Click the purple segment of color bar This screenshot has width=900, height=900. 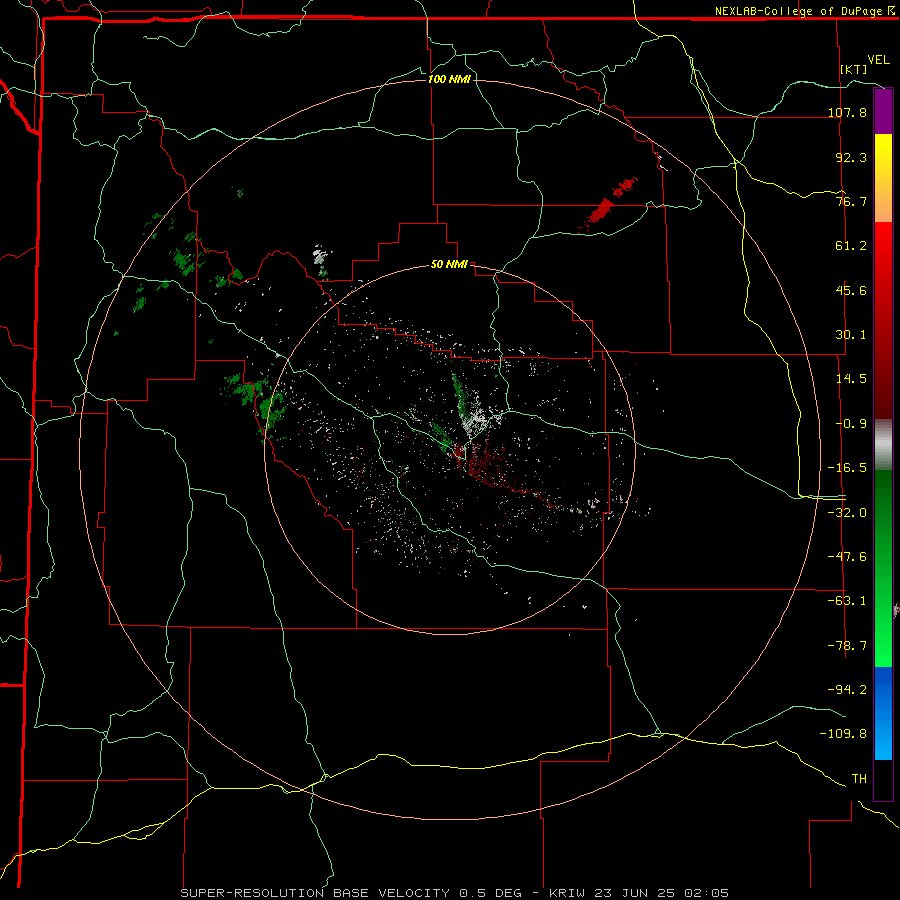tap(883, 111)
